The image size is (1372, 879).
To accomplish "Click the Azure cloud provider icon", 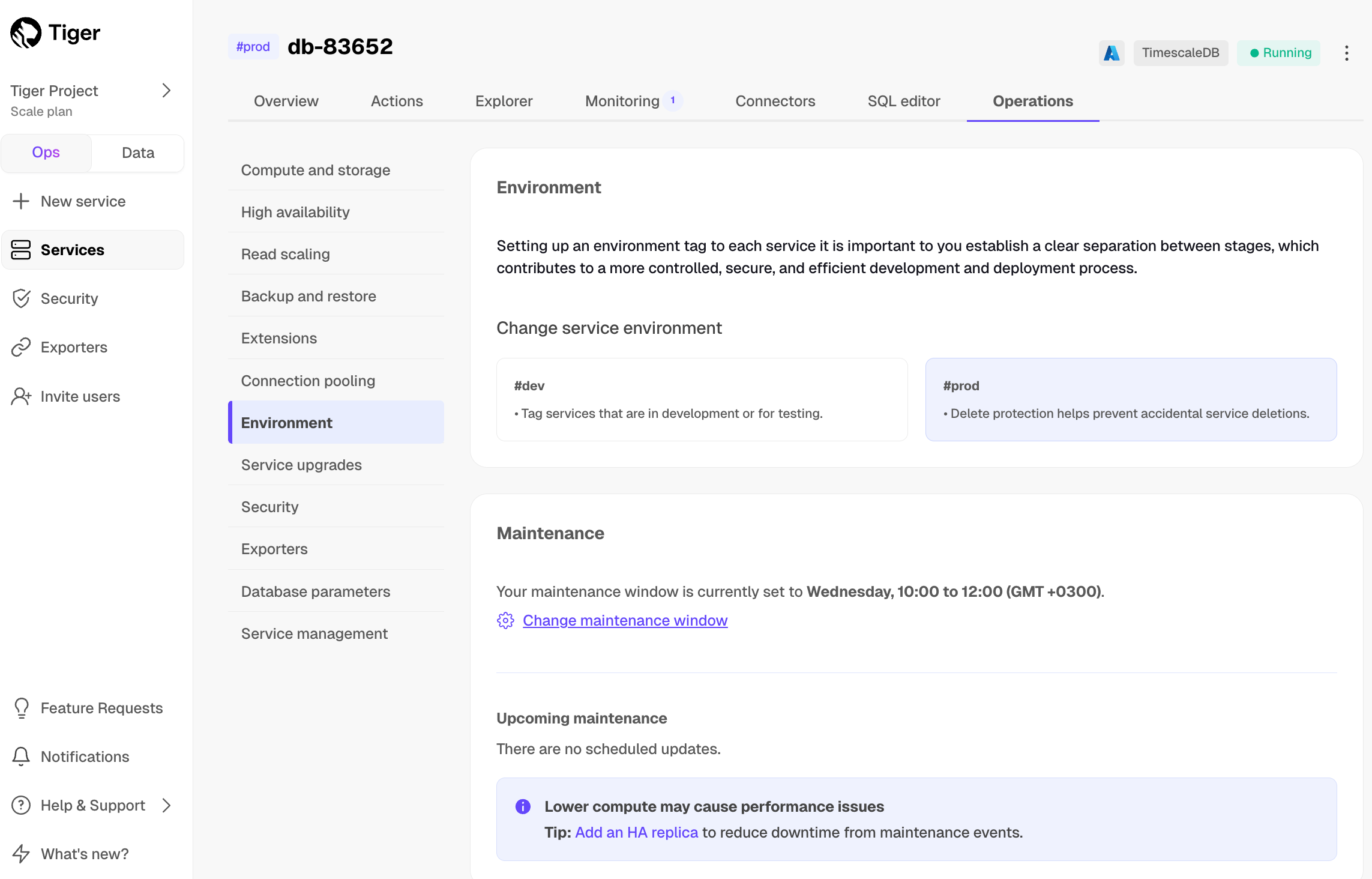I will pyautogui.click(x=1112, y=53).
